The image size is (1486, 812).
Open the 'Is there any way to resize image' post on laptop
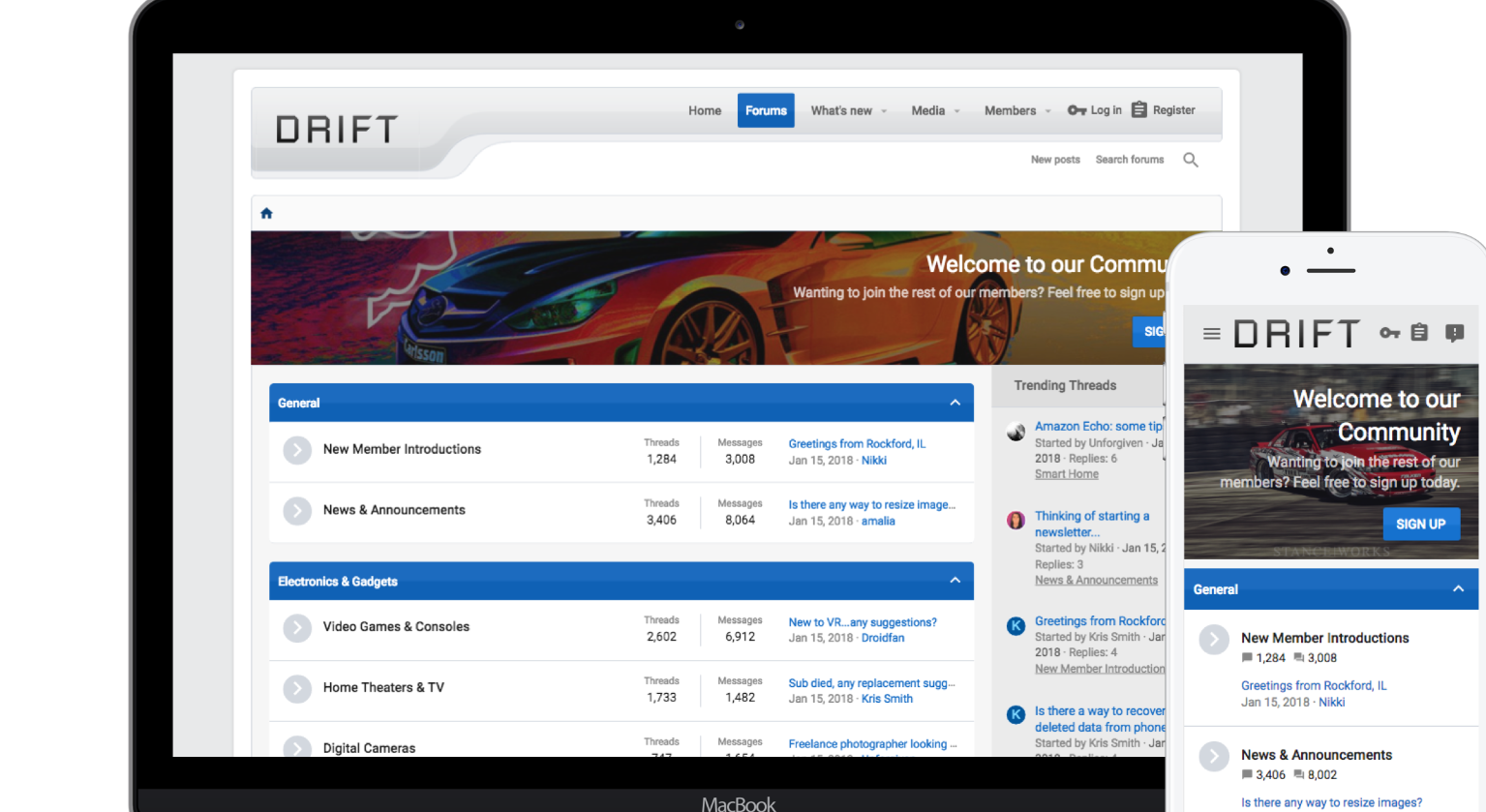pos(871,505)
